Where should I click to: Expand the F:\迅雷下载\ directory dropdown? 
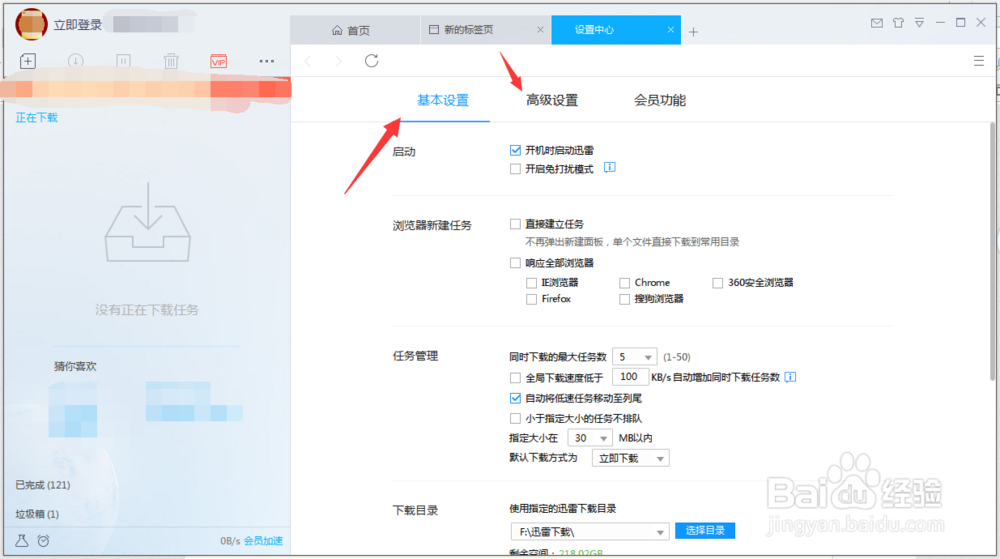(590, 532)
